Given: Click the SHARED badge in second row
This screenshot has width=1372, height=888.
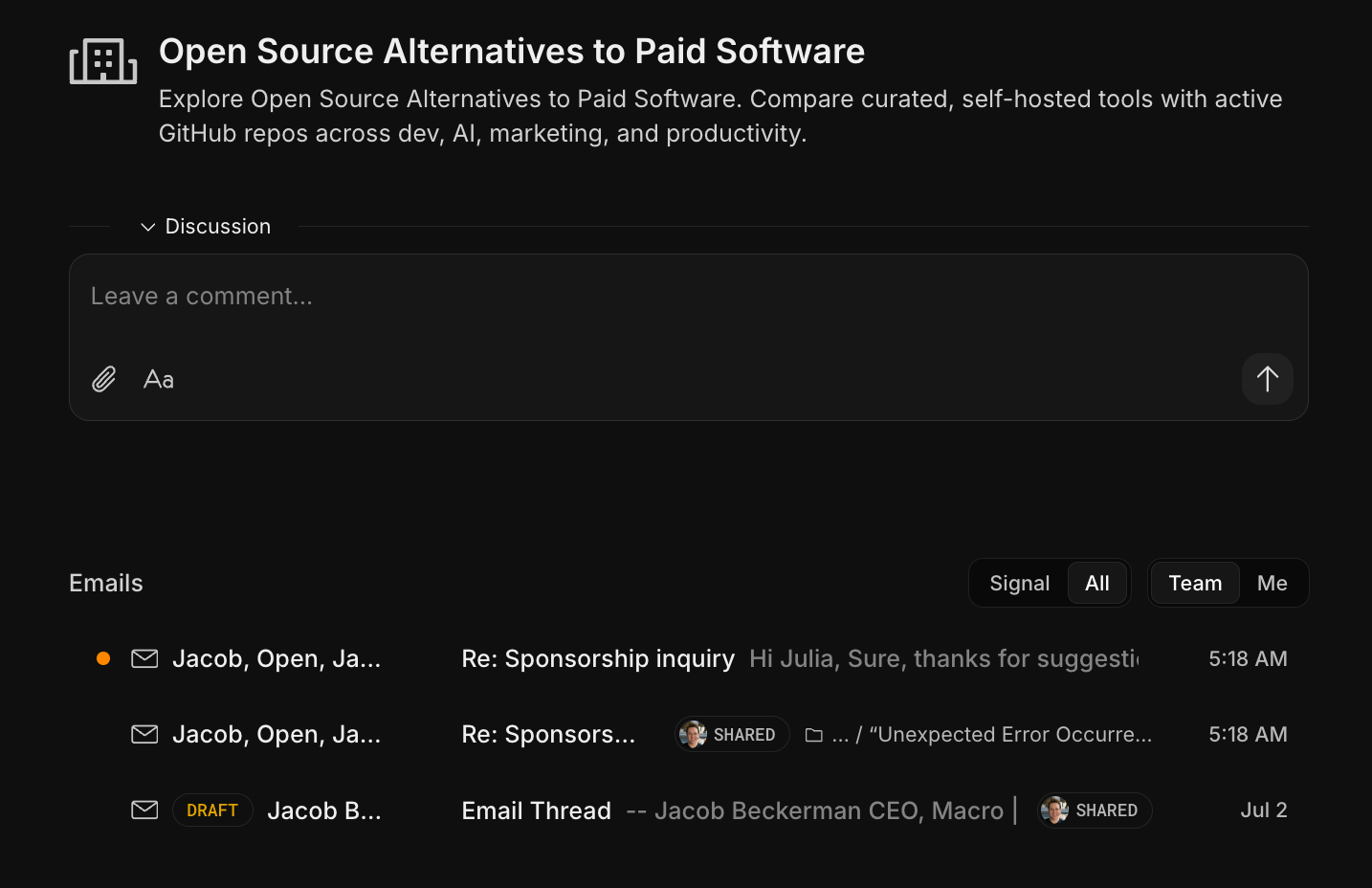Looking at the screenshot, I should point(732,734).
